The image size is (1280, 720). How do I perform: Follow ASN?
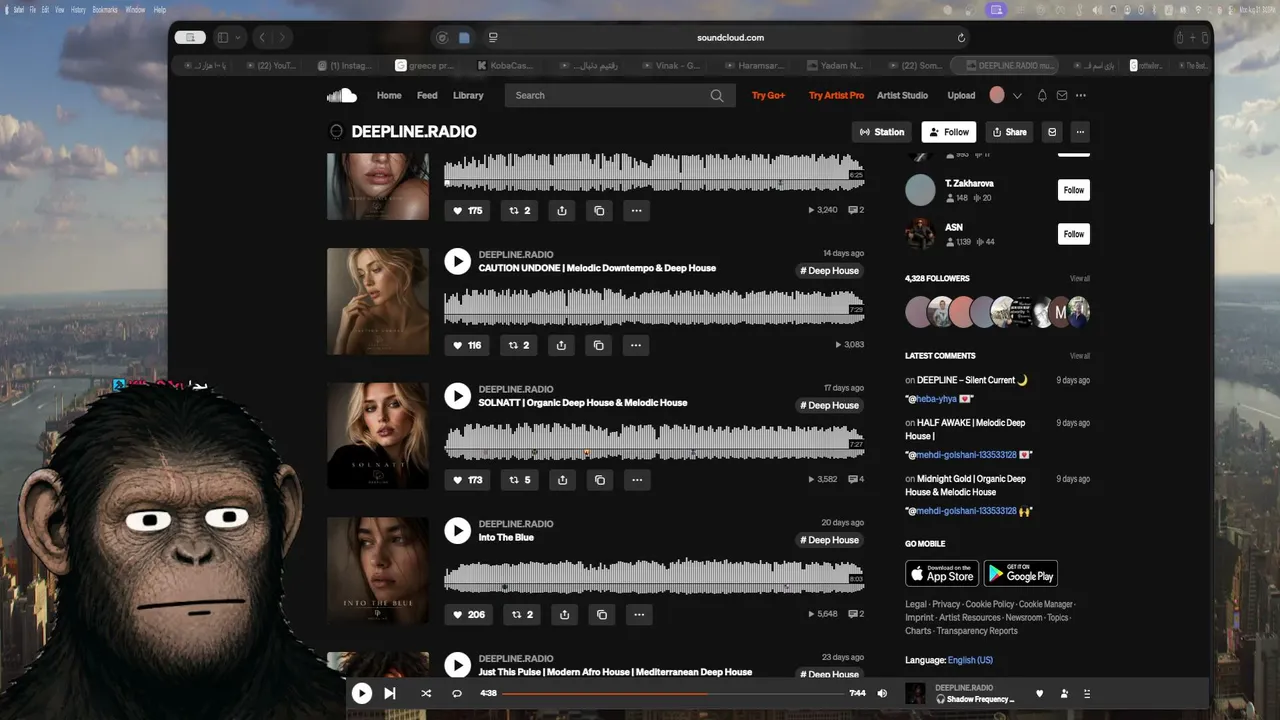tap(1074, 234)
